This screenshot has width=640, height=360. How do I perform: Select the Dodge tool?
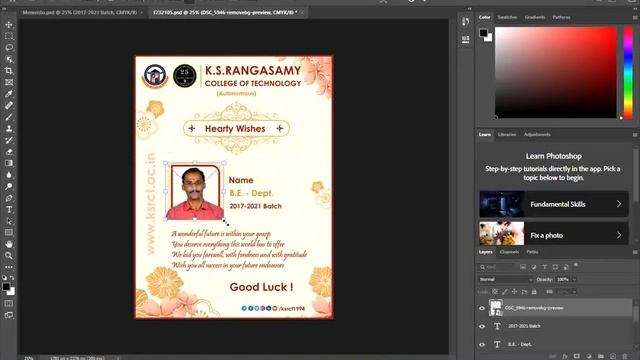[9, 186]
